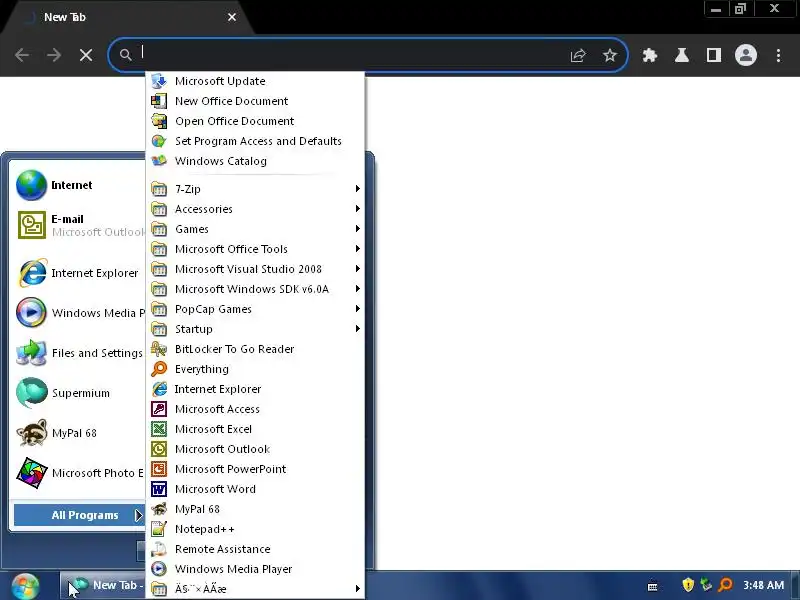The height and width of the screenshot is (600, 800).
Task: Click the BitLocker To Go Reader icon
Action: (159, 349)
